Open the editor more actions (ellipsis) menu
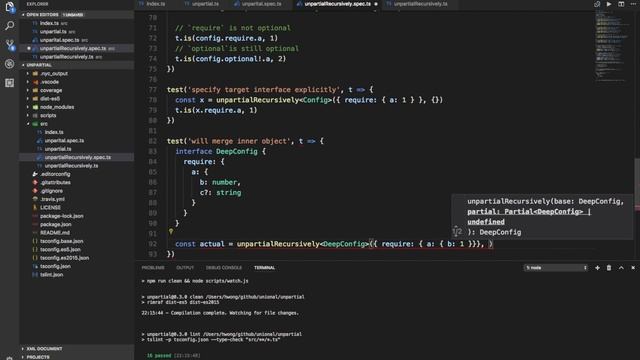This screenshot has height=360, width=640. pyautogui.click(x=633, y=4)
